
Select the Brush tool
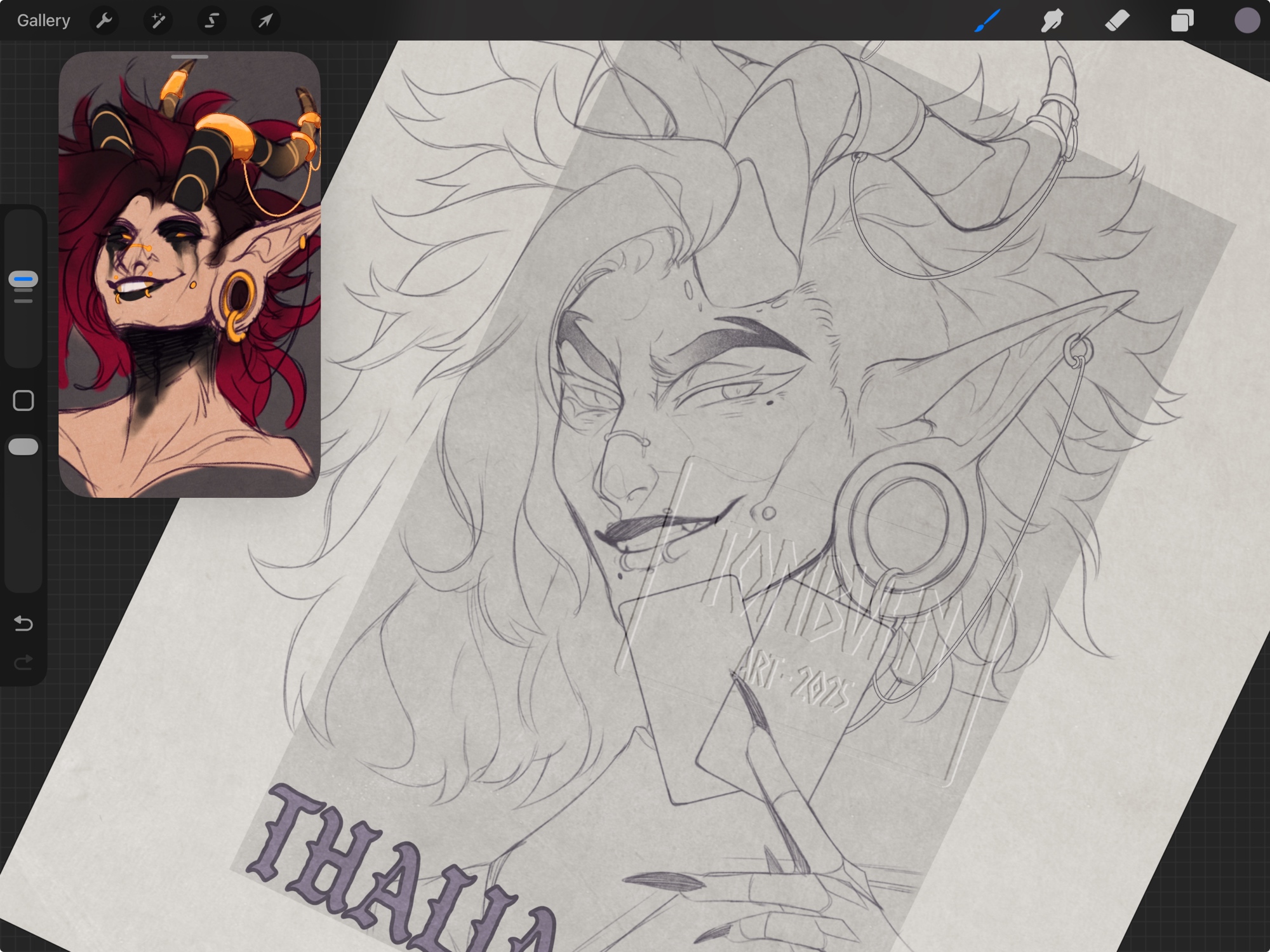pos(987,20)
